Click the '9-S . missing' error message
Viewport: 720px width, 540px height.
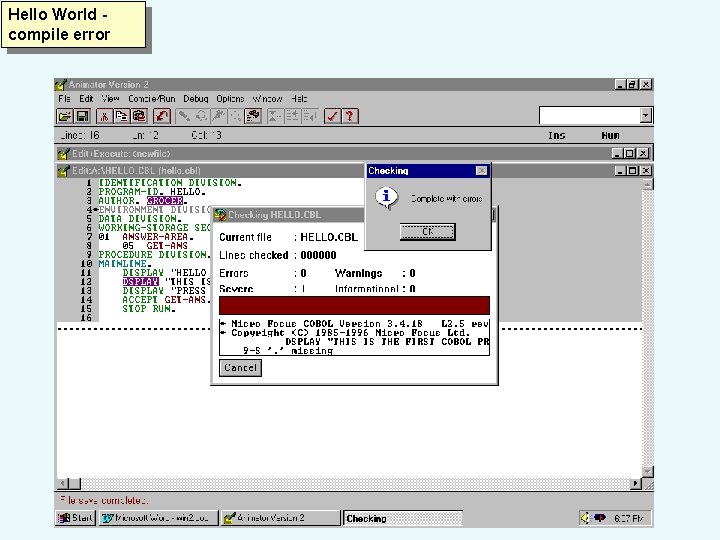287,351
